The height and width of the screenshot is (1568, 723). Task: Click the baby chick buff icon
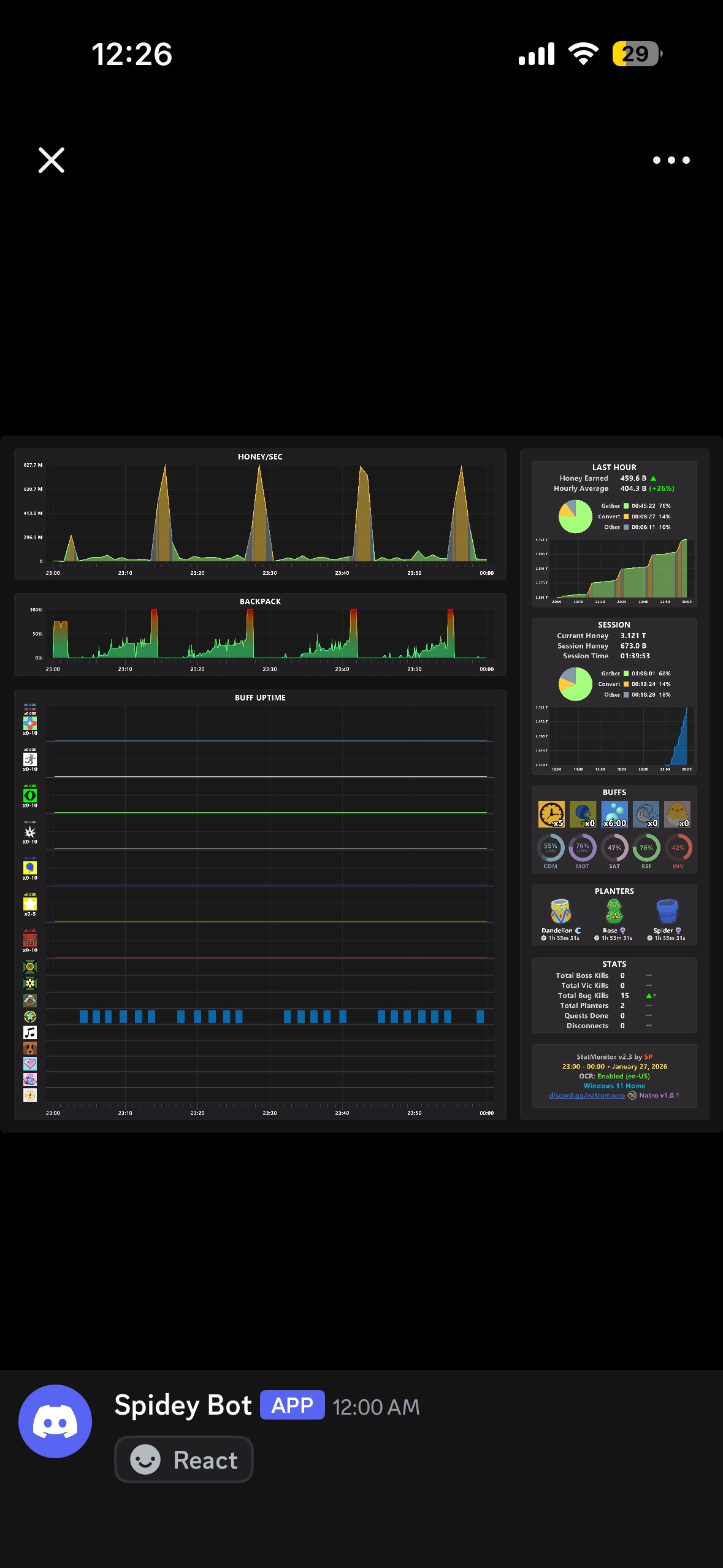(x=677, y=815)
